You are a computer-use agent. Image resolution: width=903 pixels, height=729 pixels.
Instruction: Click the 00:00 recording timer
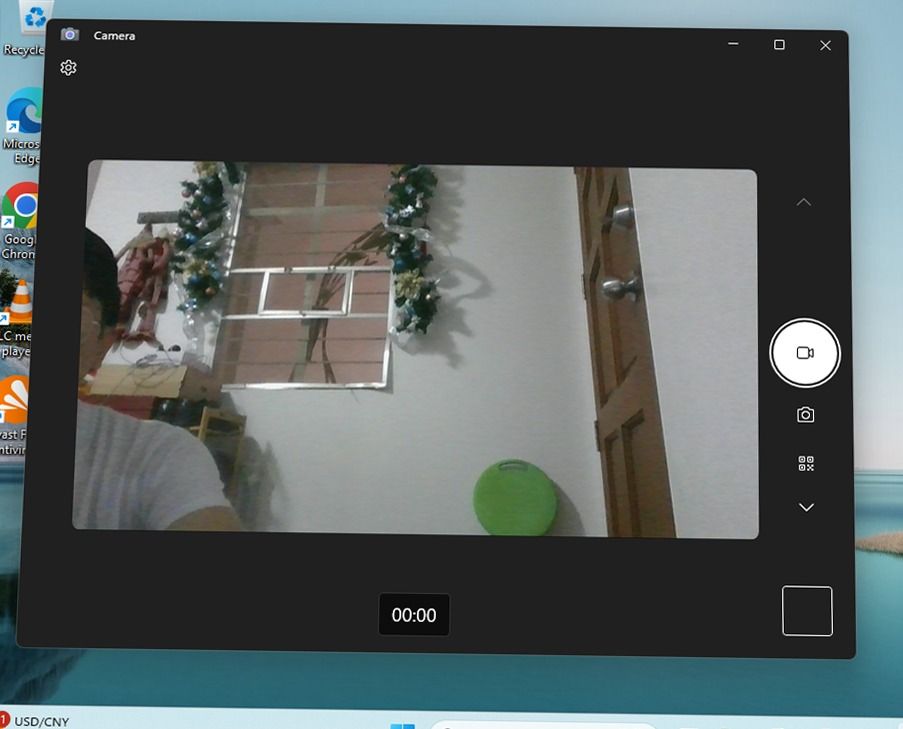(414, 615)
